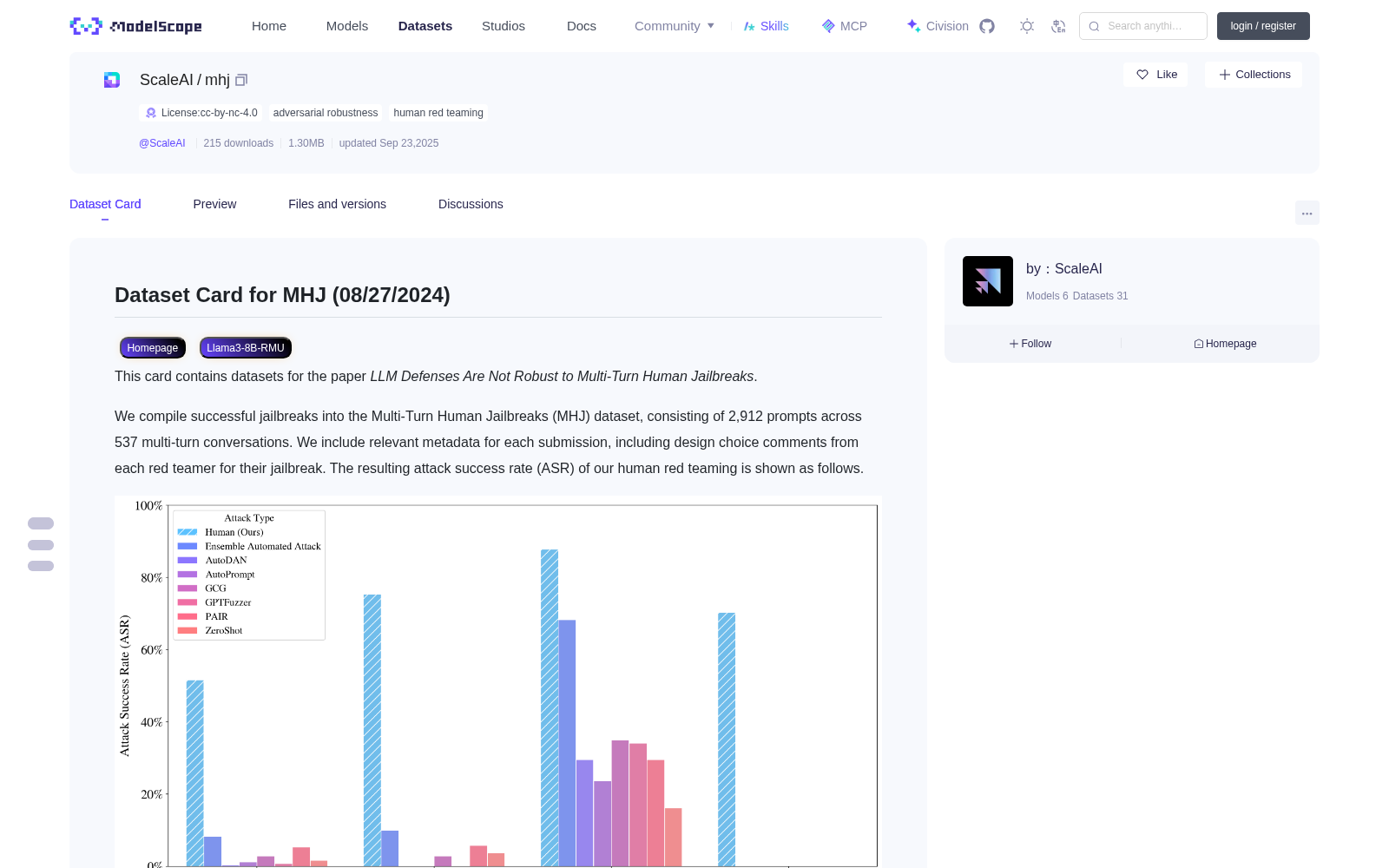The image size is (1389, 868).
Task: Toggle the light/dark theme sun icon
Action: [1027, 26]
